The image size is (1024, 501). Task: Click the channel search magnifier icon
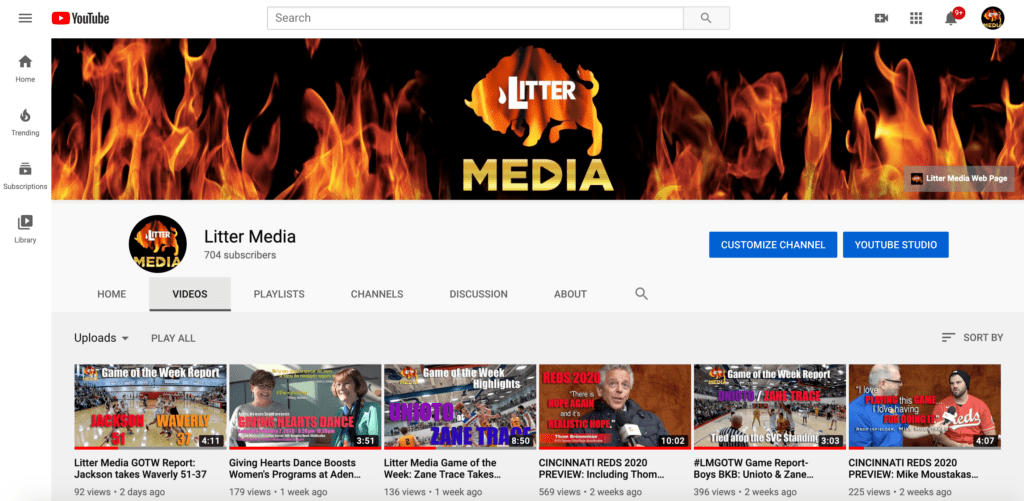(641, 294)
